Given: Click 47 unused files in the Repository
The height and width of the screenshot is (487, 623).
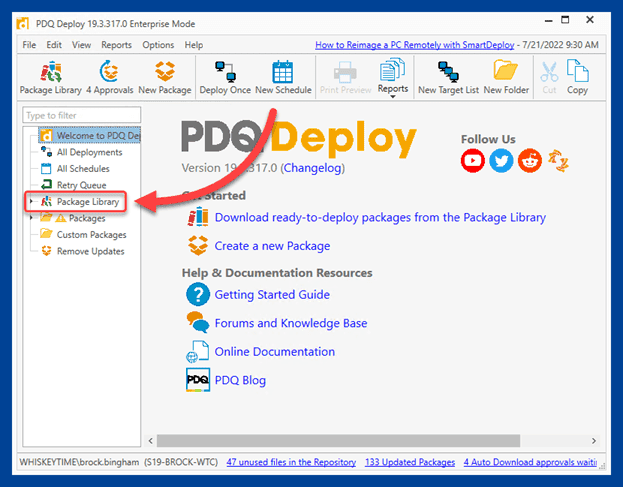Looking at the screenshot, I should [x=291, y=462].
